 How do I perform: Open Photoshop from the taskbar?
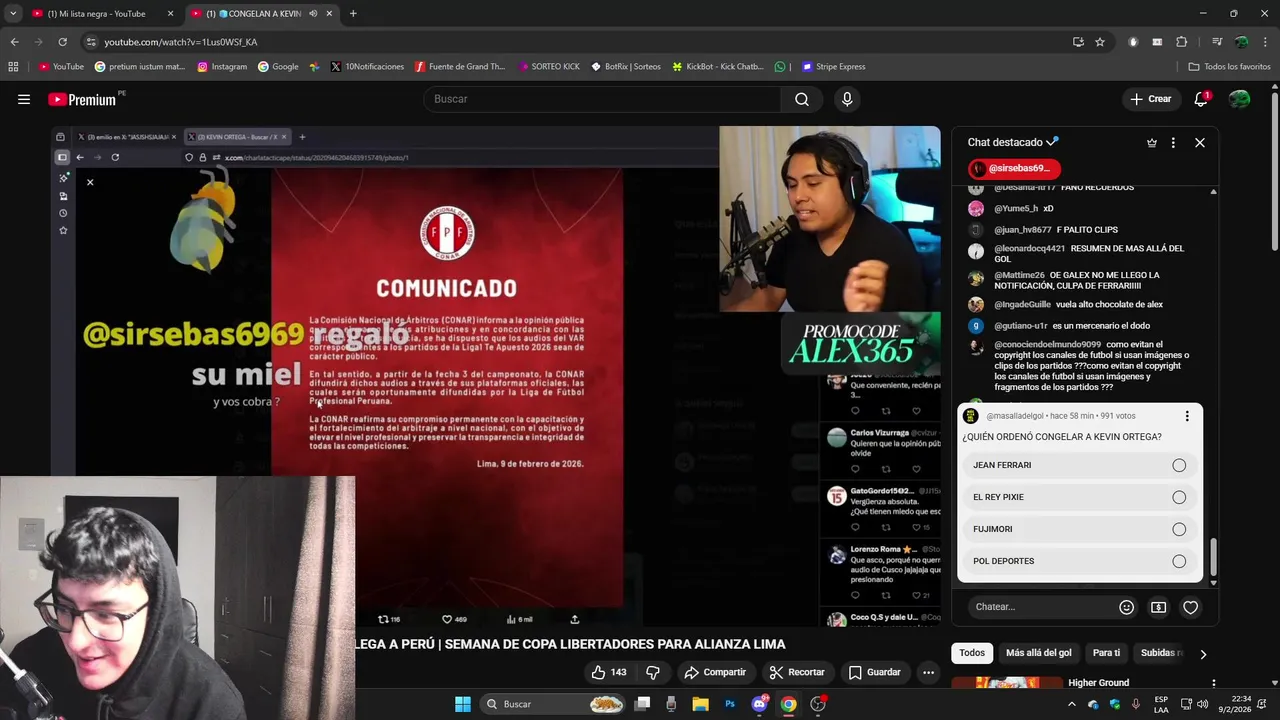(x=730, y=704)
